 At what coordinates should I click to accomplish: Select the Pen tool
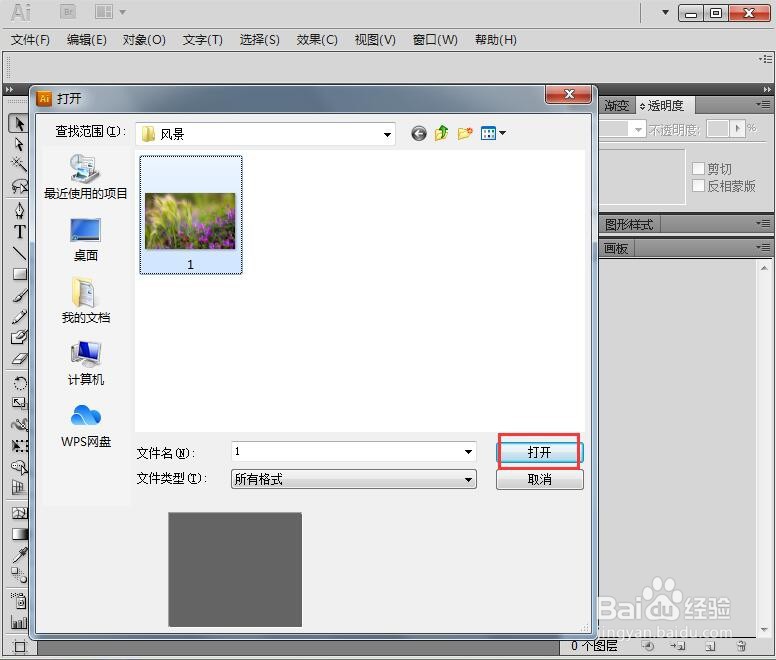tap(19, 211)
